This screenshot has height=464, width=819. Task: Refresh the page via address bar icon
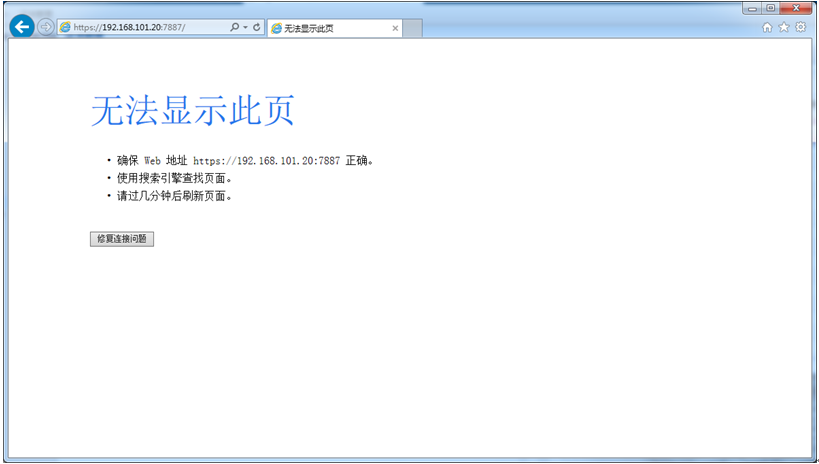tap(256, 27)
